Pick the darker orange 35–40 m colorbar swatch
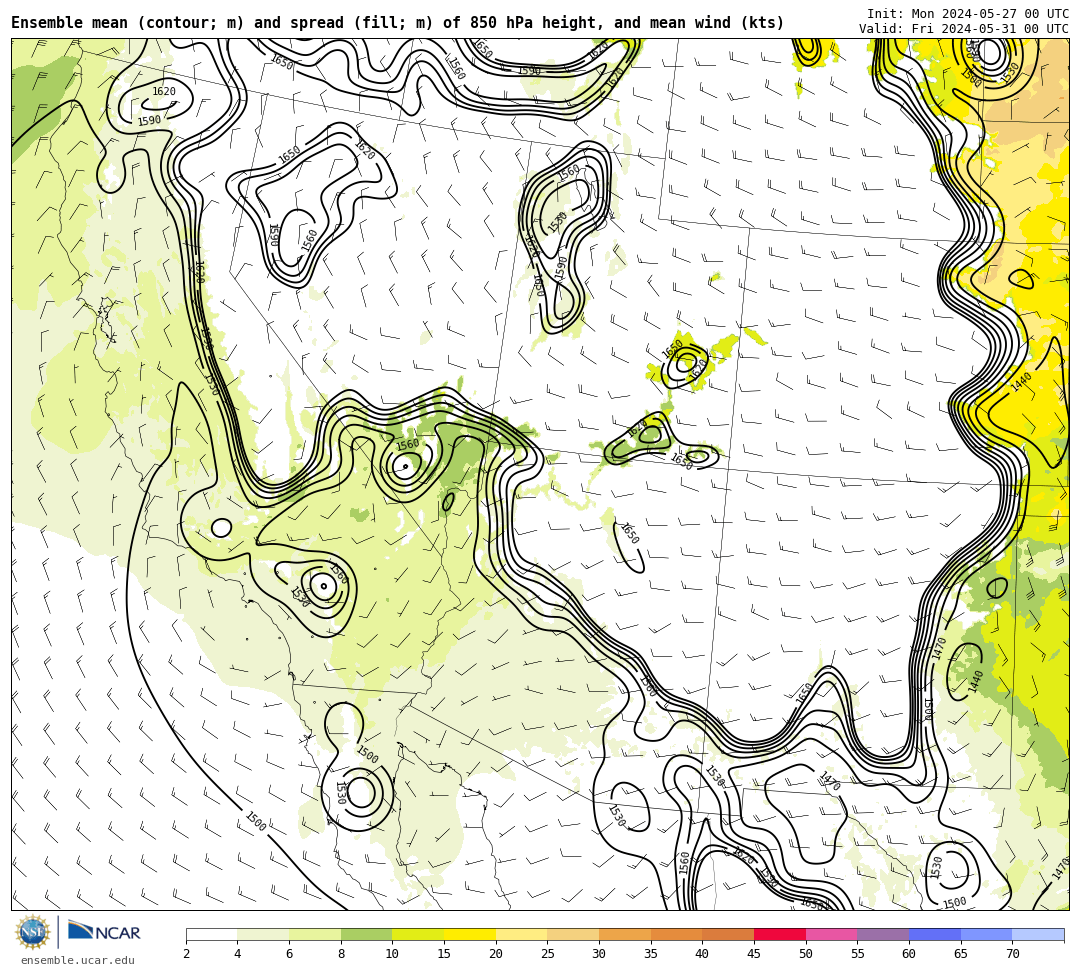The width and height of the screenshot is (1080, 973). click(x=676, y=934)
